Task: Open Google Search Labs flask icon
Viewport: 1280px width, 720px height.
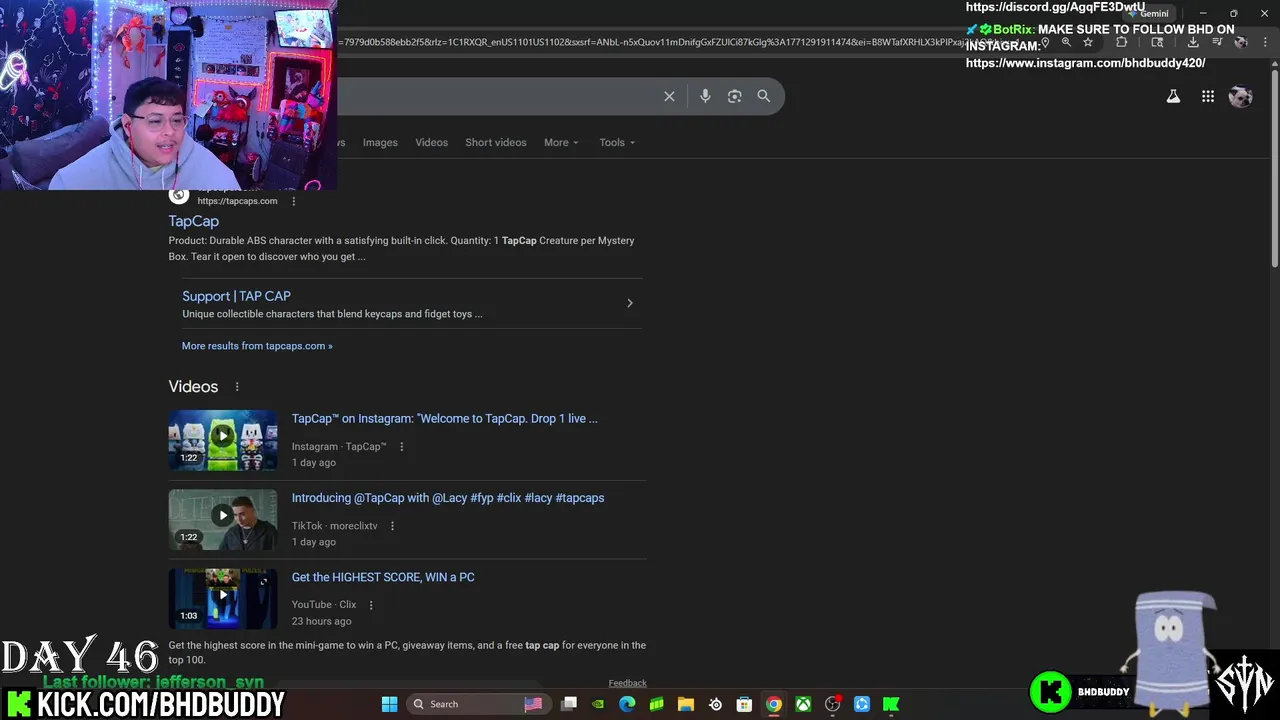Action: click(1173, 96)
